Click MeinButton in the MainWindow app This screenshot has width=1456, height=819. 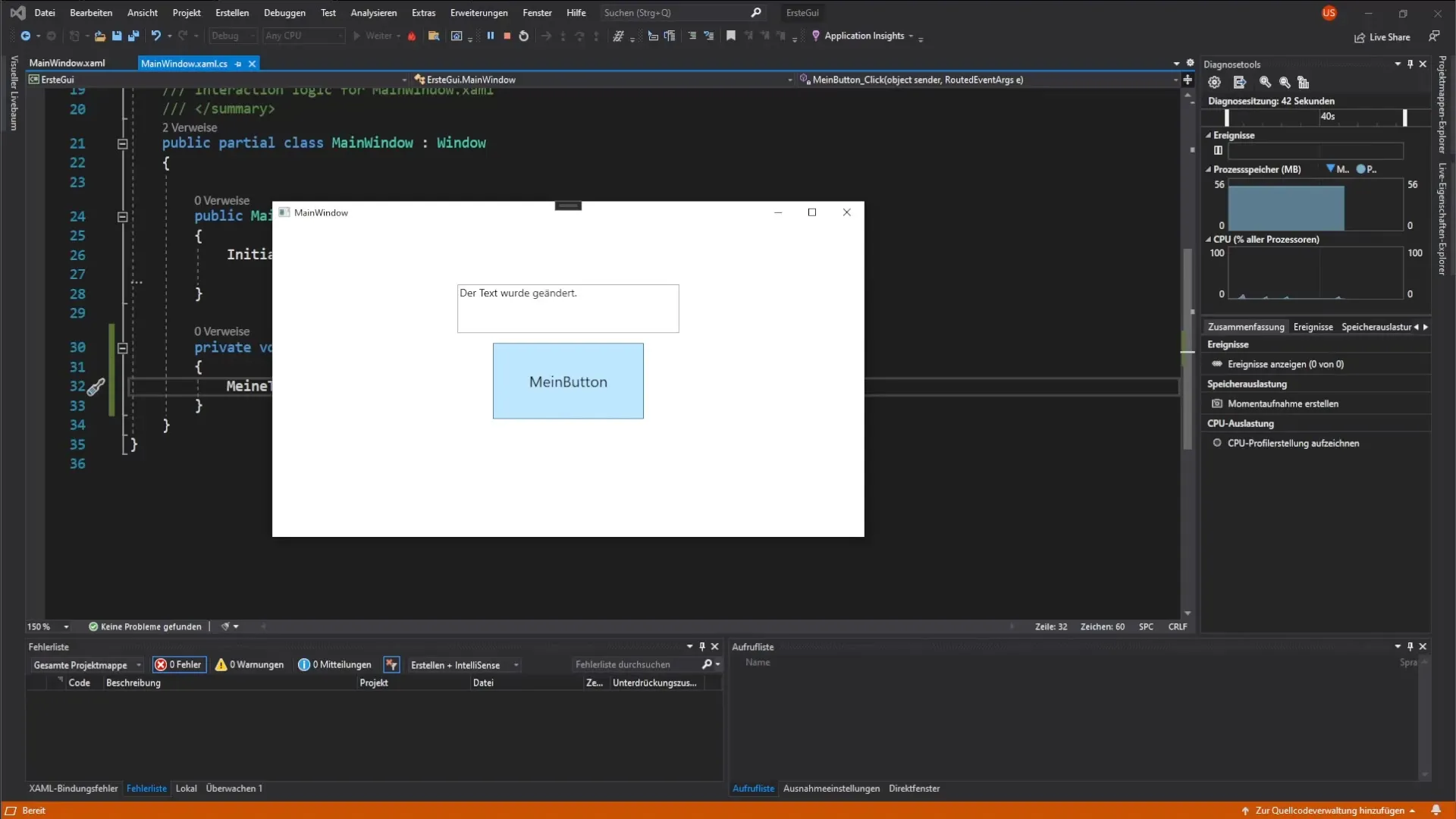coord(568,381)
